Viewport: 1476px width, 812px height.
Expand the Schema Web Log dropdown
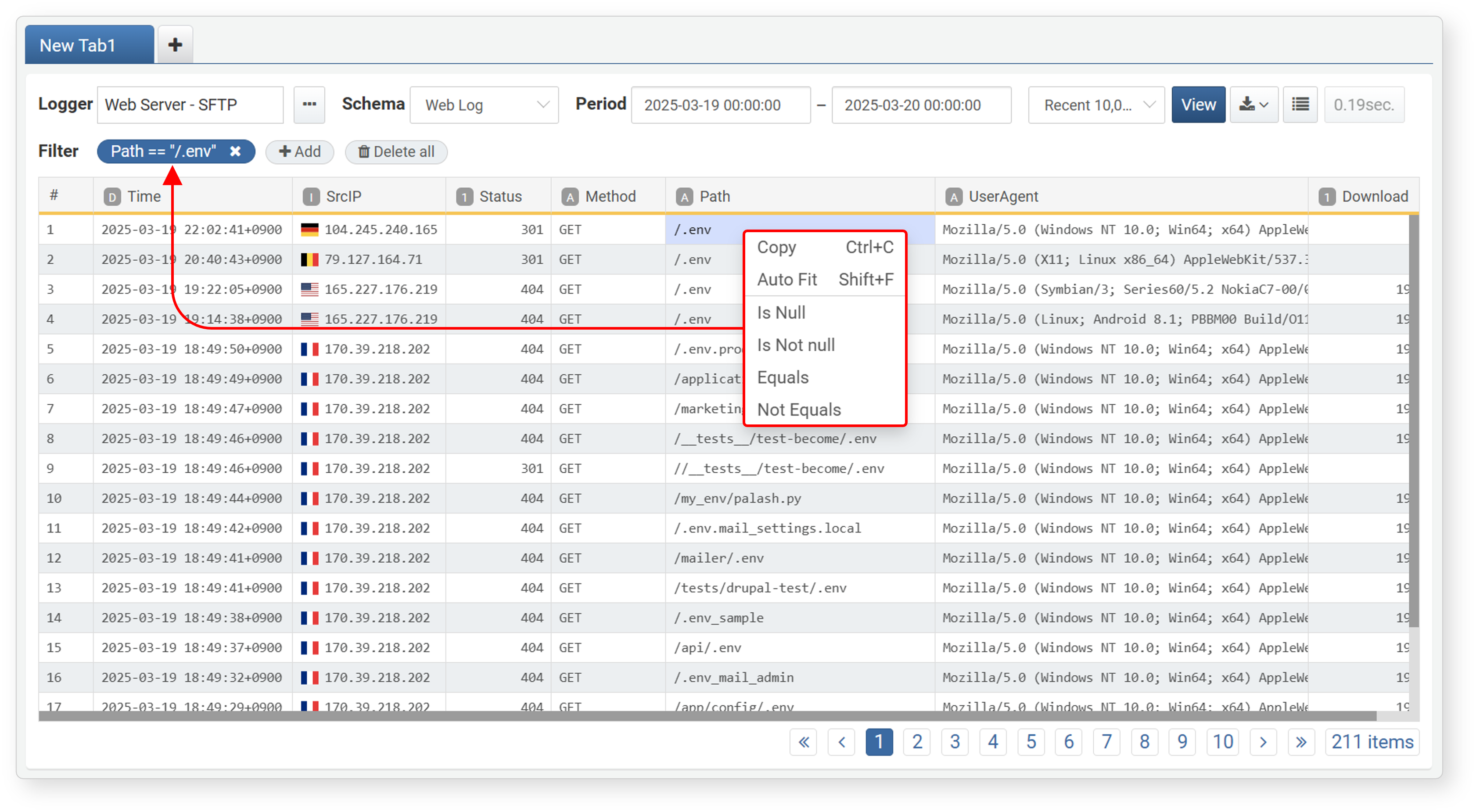pyautogui.click(x=484, y=105)
